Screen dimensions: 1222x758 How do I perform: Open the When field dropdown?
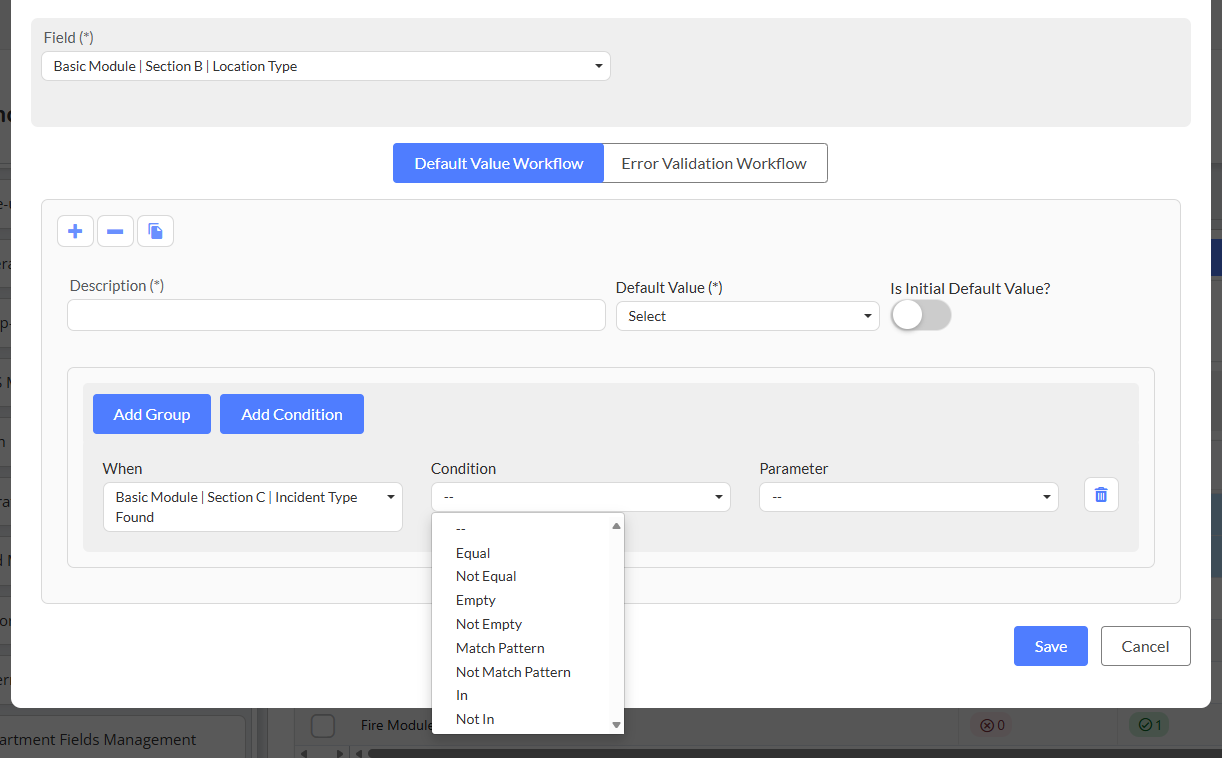pyautogui.click(x=252, y=507)
